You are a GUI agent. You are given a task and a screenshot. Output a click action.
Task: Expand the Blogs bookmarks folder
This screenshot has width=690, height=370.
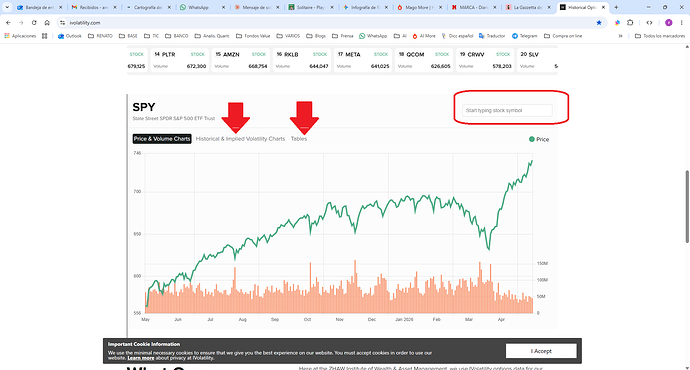pyautogui.click(x=316, y=36)
